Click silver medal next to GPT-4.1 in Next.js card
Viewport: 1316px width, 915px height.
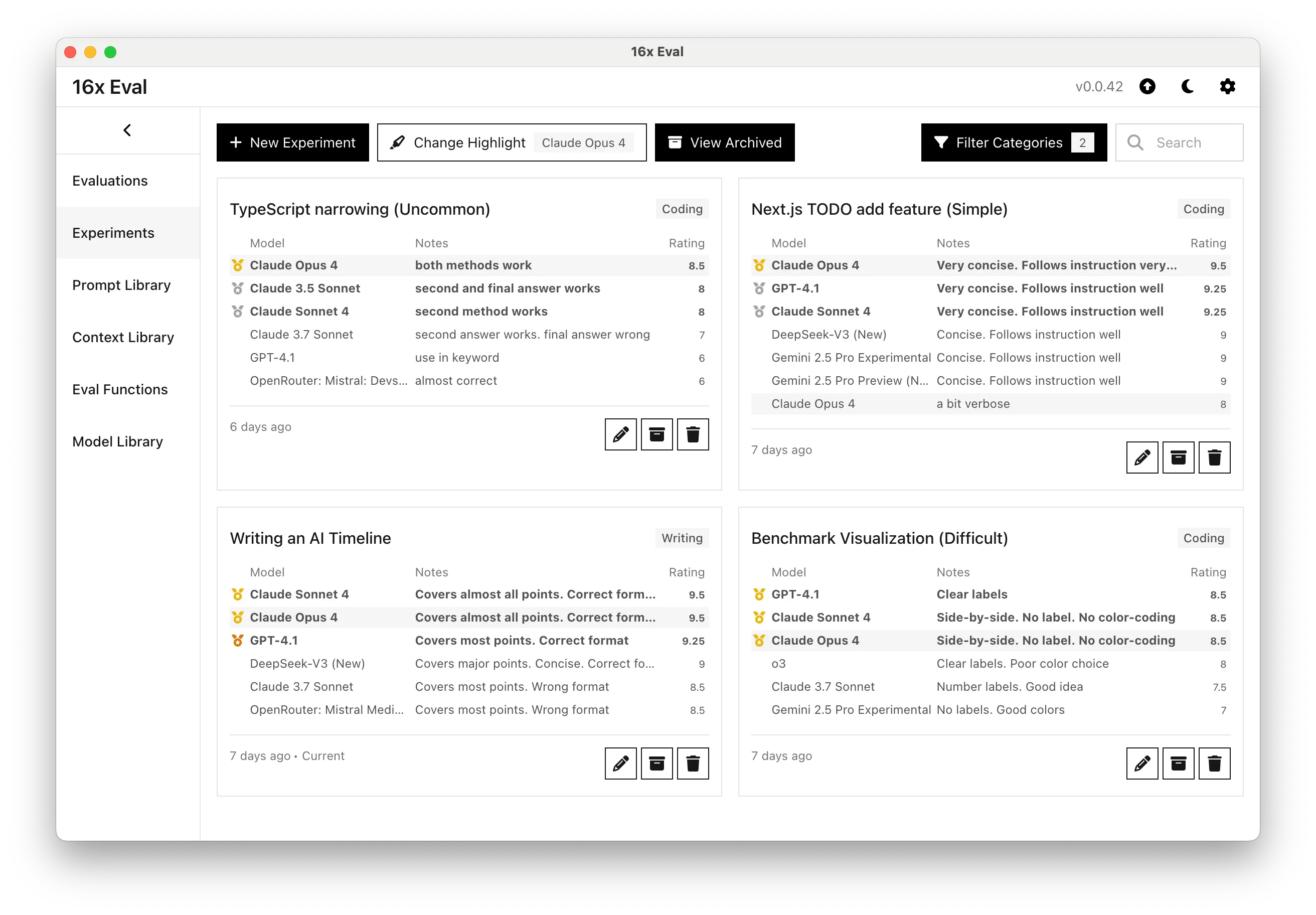point(759,288)
